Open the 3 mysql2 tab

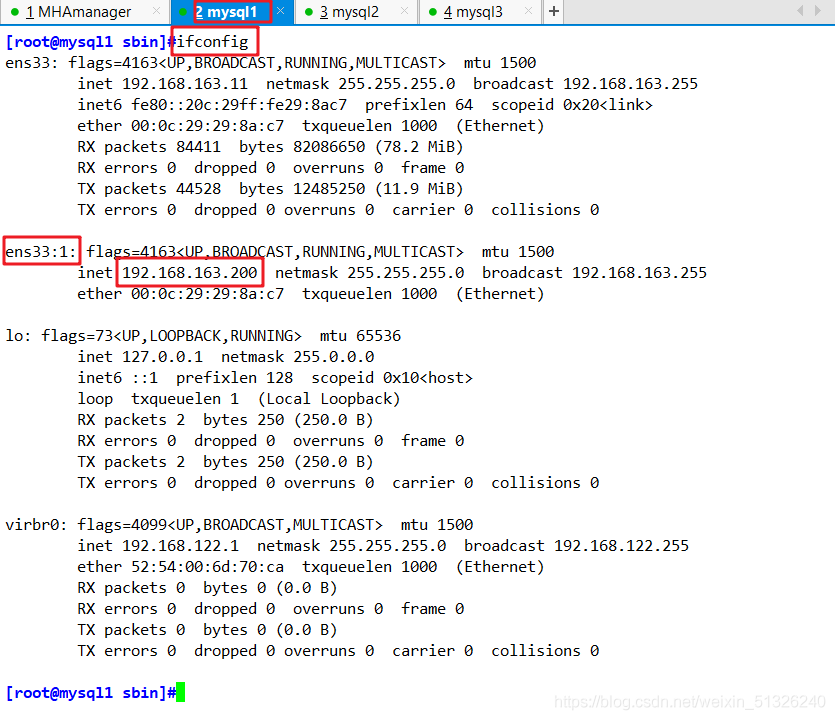[355, 11]
